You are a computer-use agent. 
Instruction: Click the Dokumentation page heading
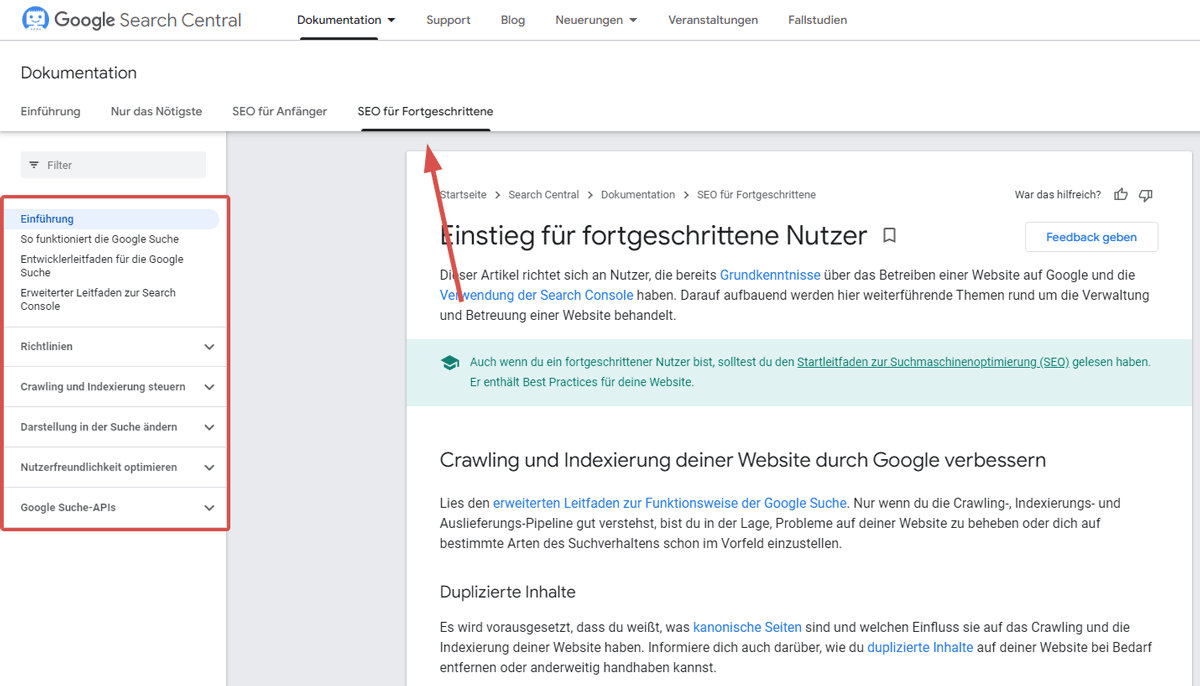[x=79, y=73]
